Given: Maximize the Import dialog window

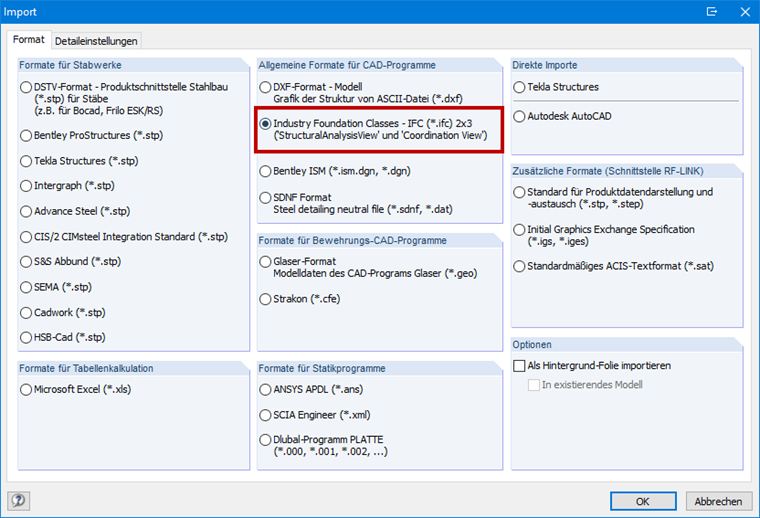Looking at the screenshot, I should pos(711,12).
